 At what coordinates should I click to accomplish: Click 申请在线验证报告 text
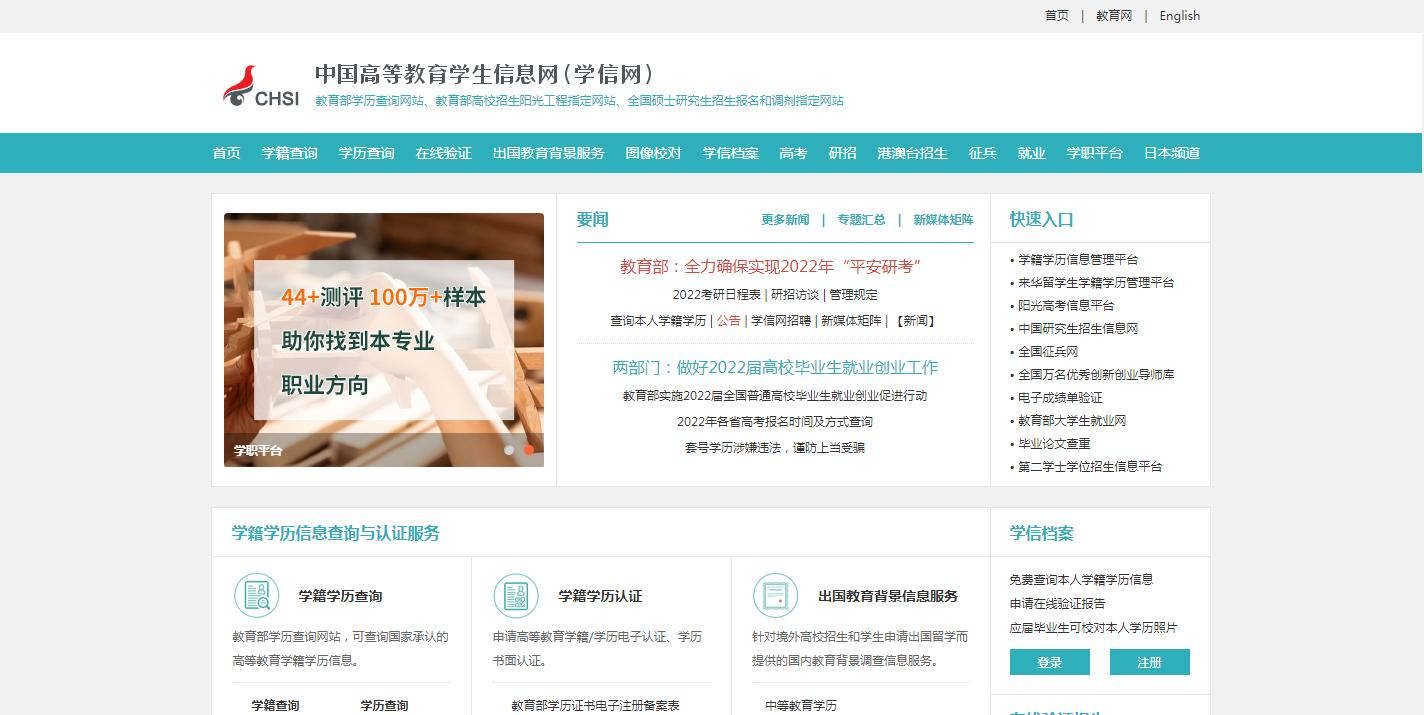[1057, 604]
